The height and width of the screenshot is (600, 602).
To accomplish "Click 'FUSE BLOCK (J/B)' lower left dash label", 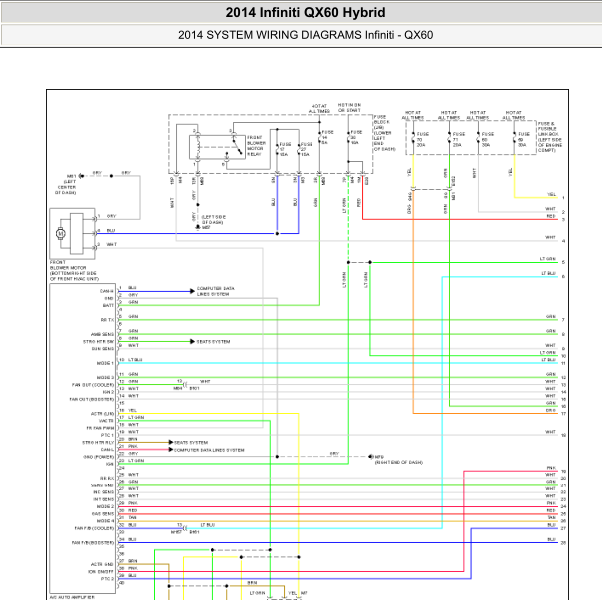I will click(x=384, y=133).
